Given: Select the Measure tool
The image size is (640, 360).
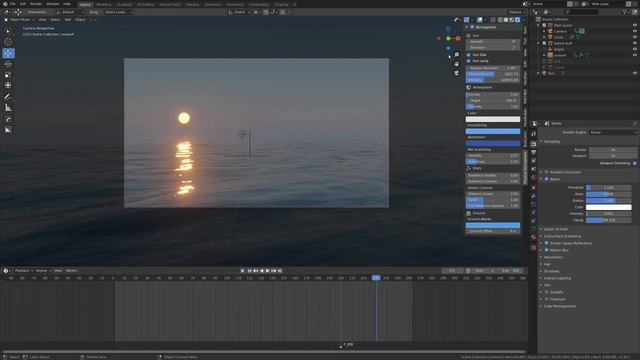Looking at the screenshot, I should tap(8, 108).
